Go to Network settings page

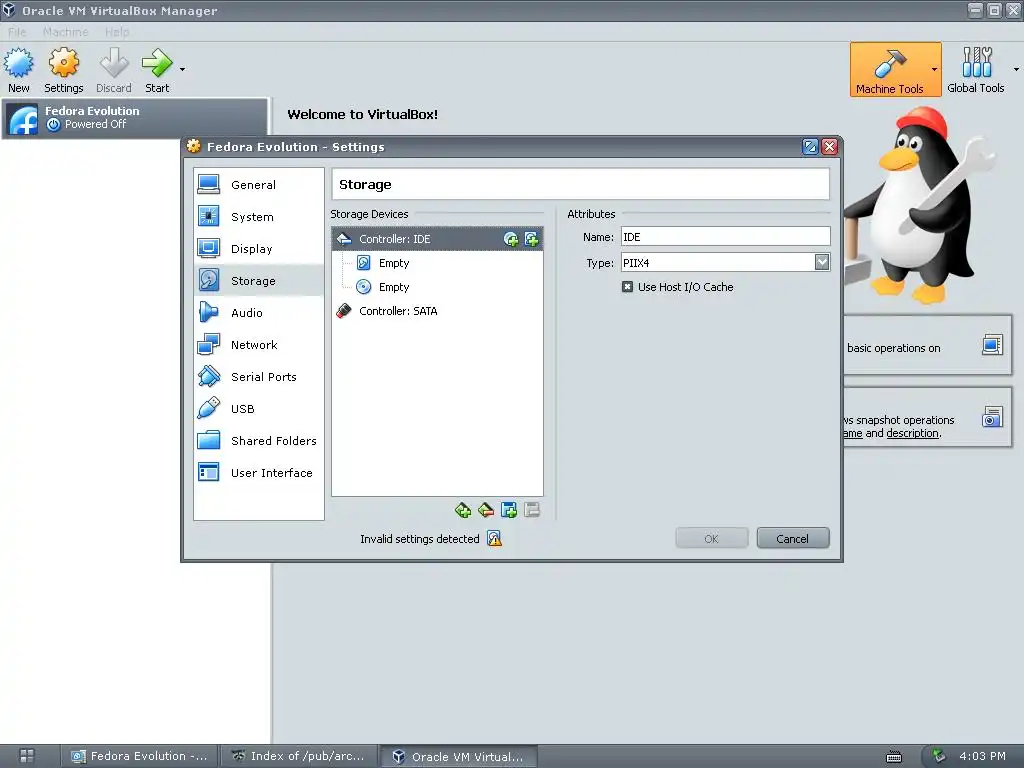coord(259,345)
